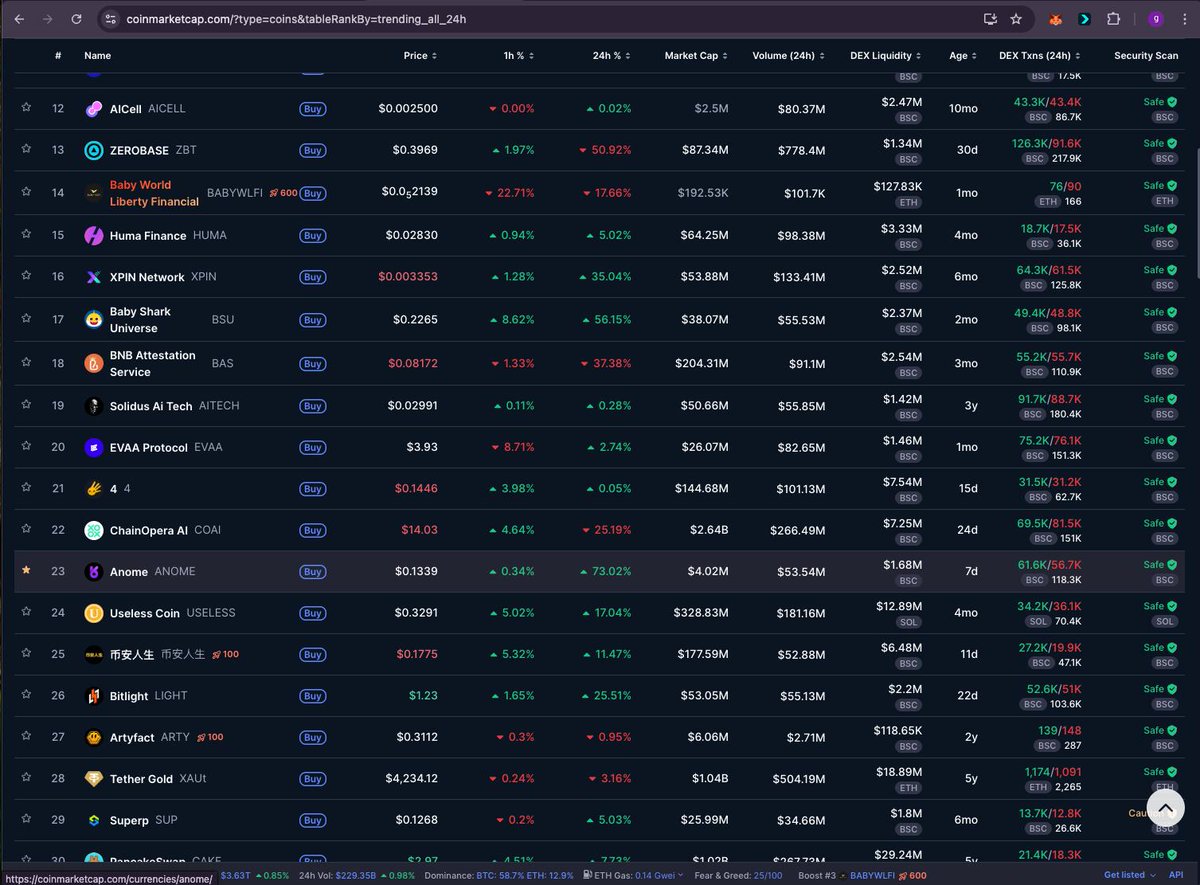
Task: Open the purple profile avatar in Chrome
Action: coord(1156,19)
